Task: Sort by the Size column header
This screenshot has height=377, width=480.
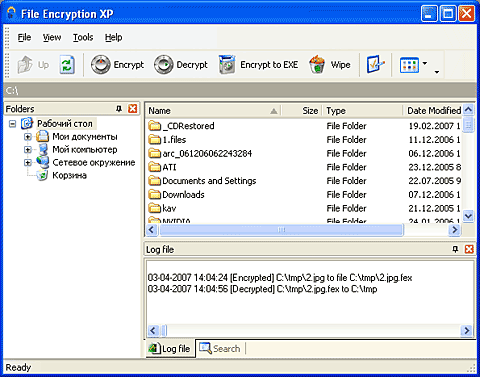Action: click(x=301, y=110)
